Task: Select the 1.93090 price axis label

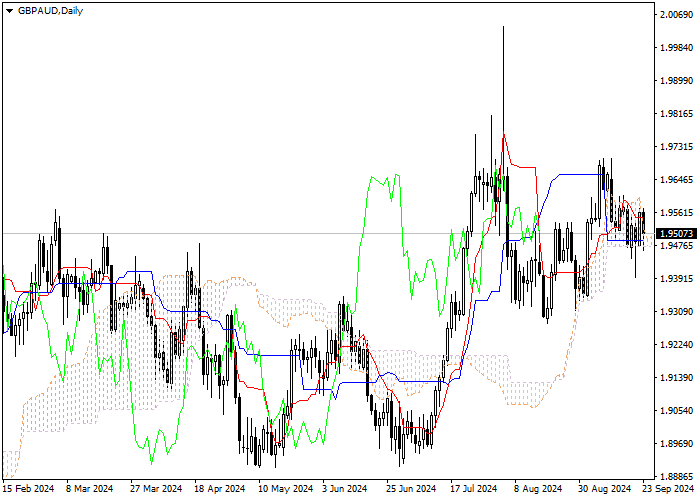Action: click(676, 312)
